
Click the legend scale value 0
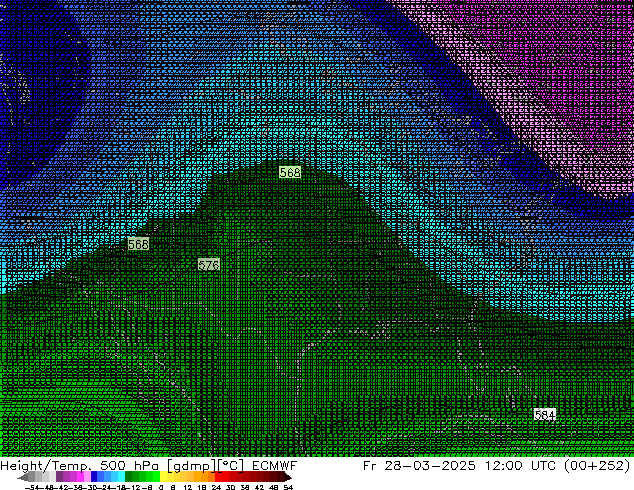pyautogui.click(x=161, y=487)
